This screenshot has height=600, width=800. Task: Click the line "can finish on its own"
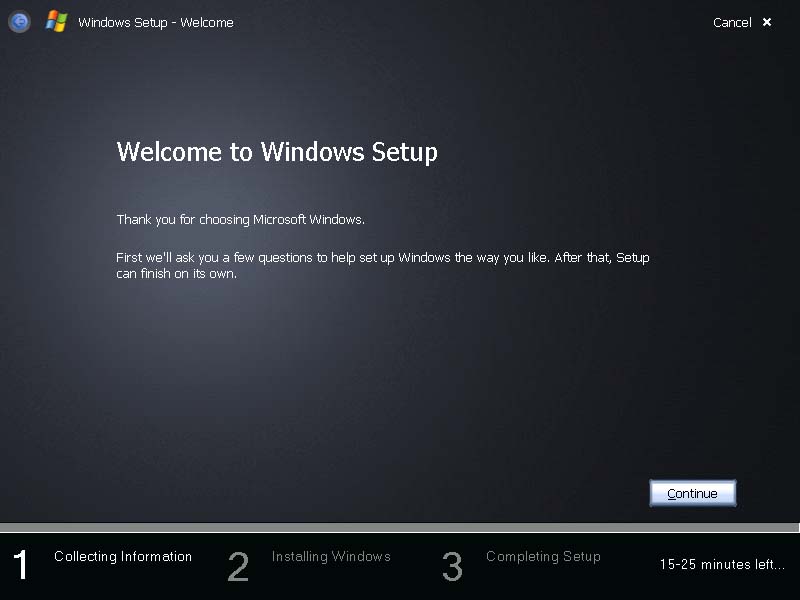[x=177, y=273]
